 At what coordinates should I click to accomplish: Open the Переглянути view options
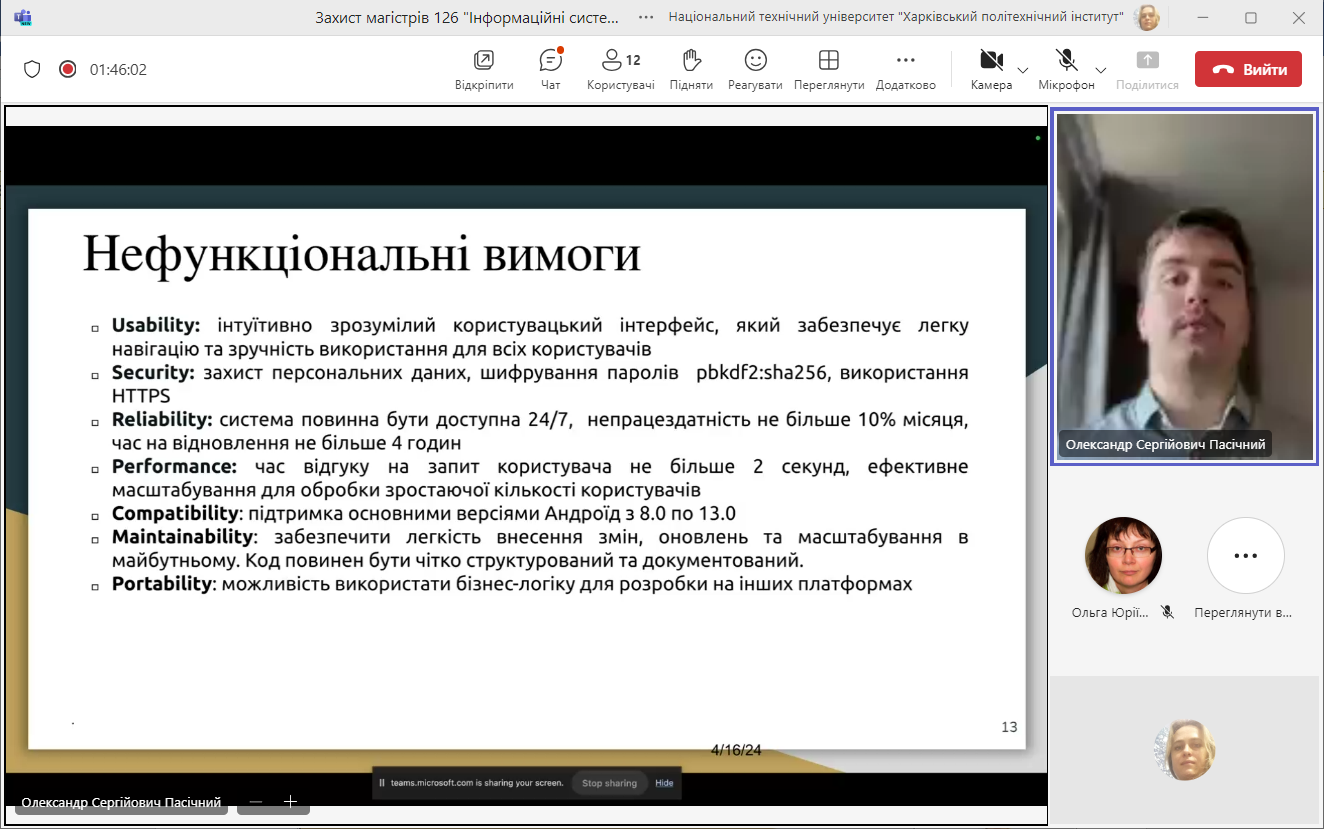pyautogui.click(x=828, y=69)
